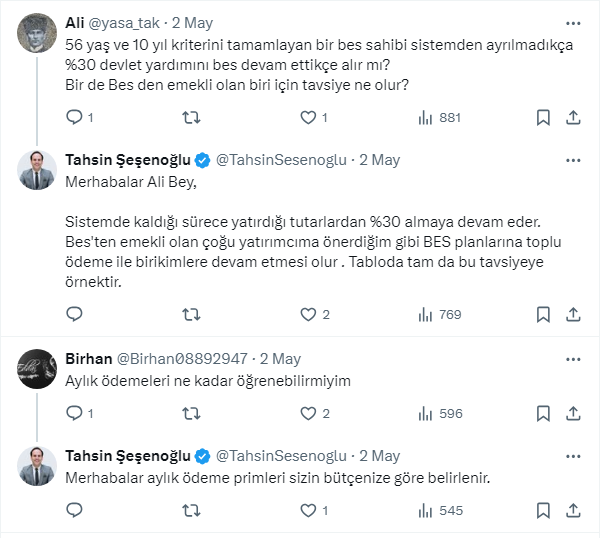The image size is (606, 538).
Task: Reply to Ali's tweet about BES
Action: (73, 117)
